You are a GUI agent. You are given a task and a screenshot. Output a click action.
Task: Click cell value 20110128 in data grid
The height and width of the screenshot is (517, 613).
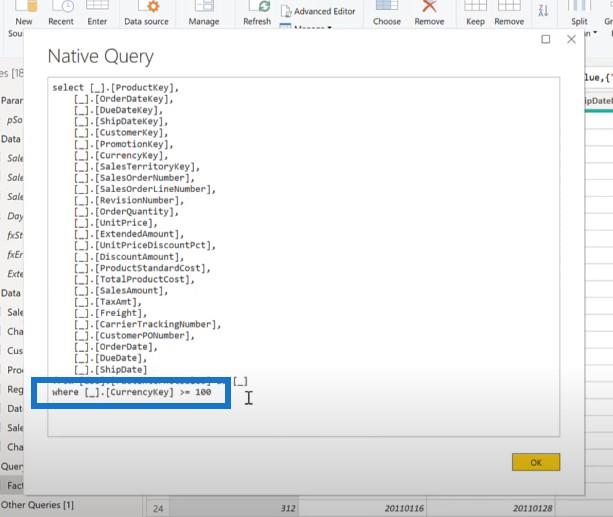click(x=532, y=508)
